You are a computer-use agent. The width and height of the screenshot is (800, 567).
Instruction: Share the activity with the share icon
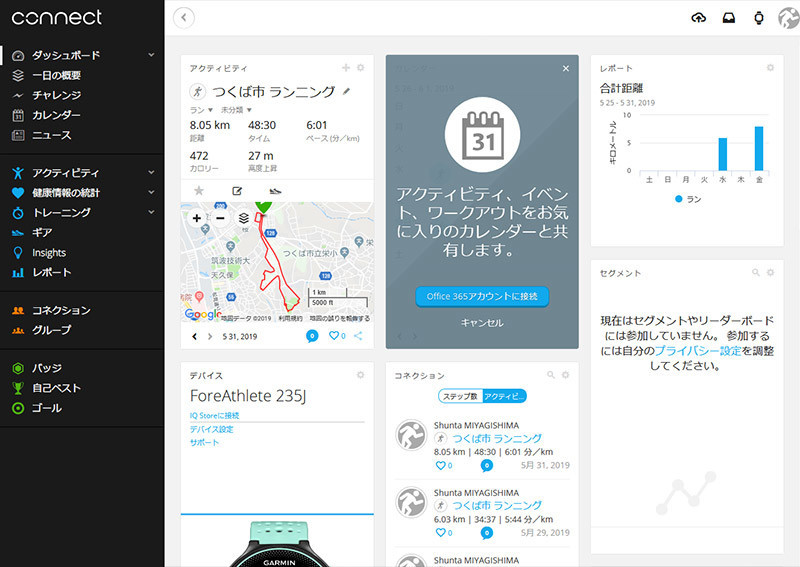point(358,335)
